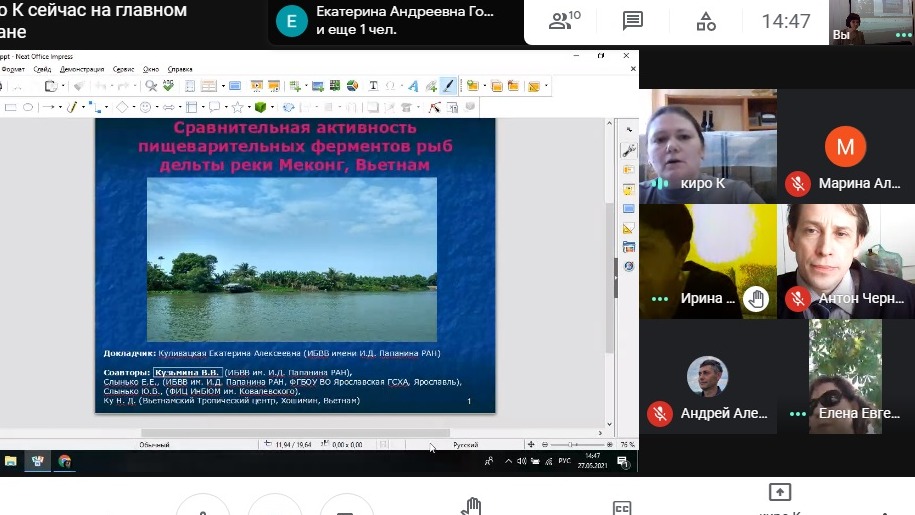The height and width of the screenshot is (515, 915).
Task: Select Антон Черн... participant video tile
Action: [x=846, y=261]
